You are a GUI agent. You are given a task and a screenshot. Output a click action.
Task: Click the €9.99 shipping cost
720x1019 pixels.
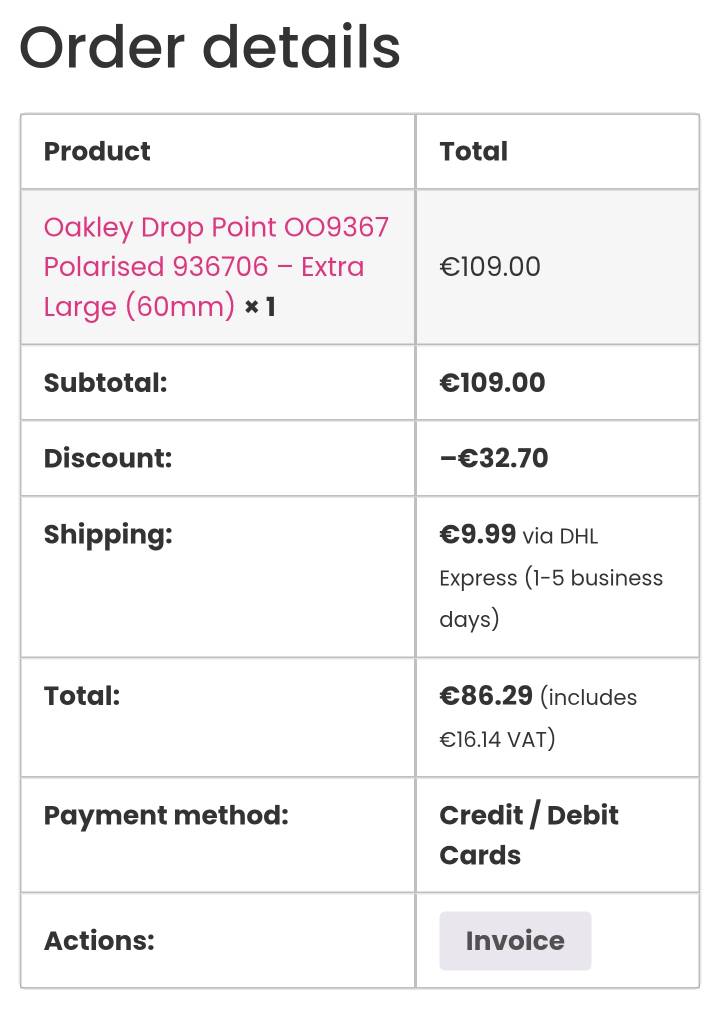click(477, 535)
